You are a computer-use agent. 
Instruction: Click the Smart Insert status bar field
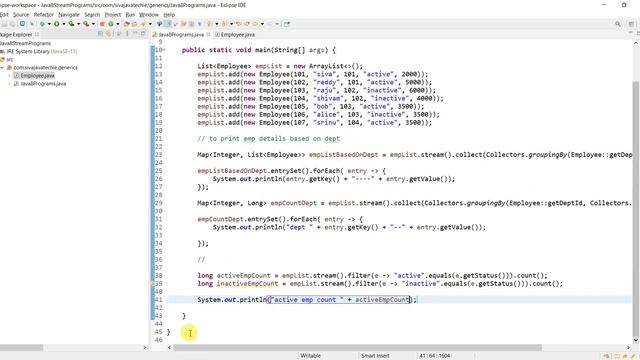(375, 356)
